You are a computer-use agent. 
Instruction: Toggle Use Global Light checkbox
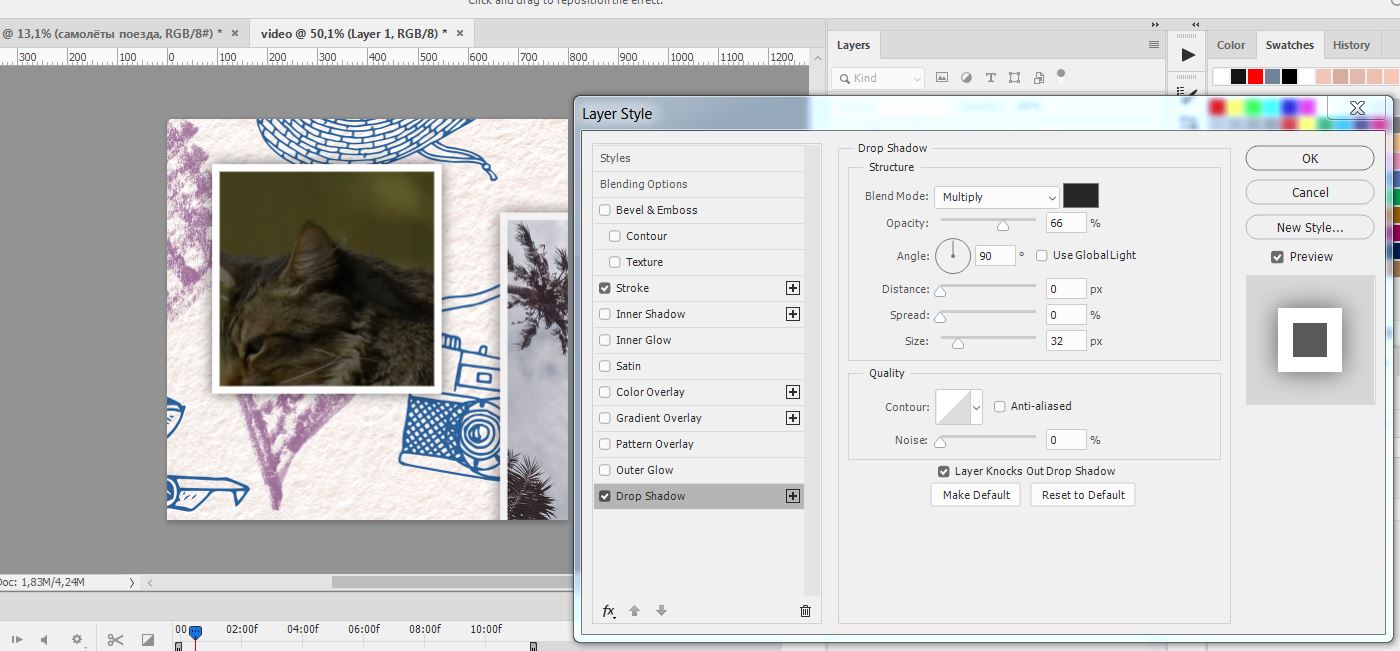1042,255
